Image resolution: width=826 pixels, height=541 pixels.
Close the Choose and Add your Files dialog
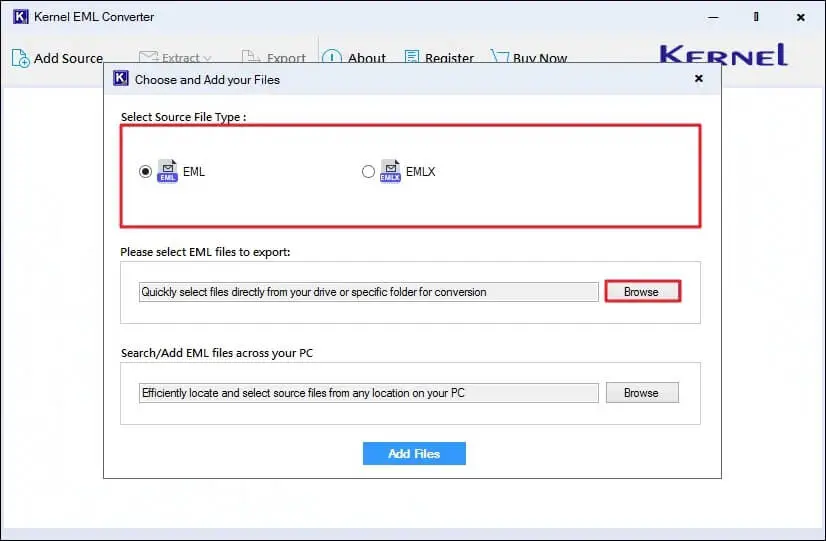pos(699,78)
